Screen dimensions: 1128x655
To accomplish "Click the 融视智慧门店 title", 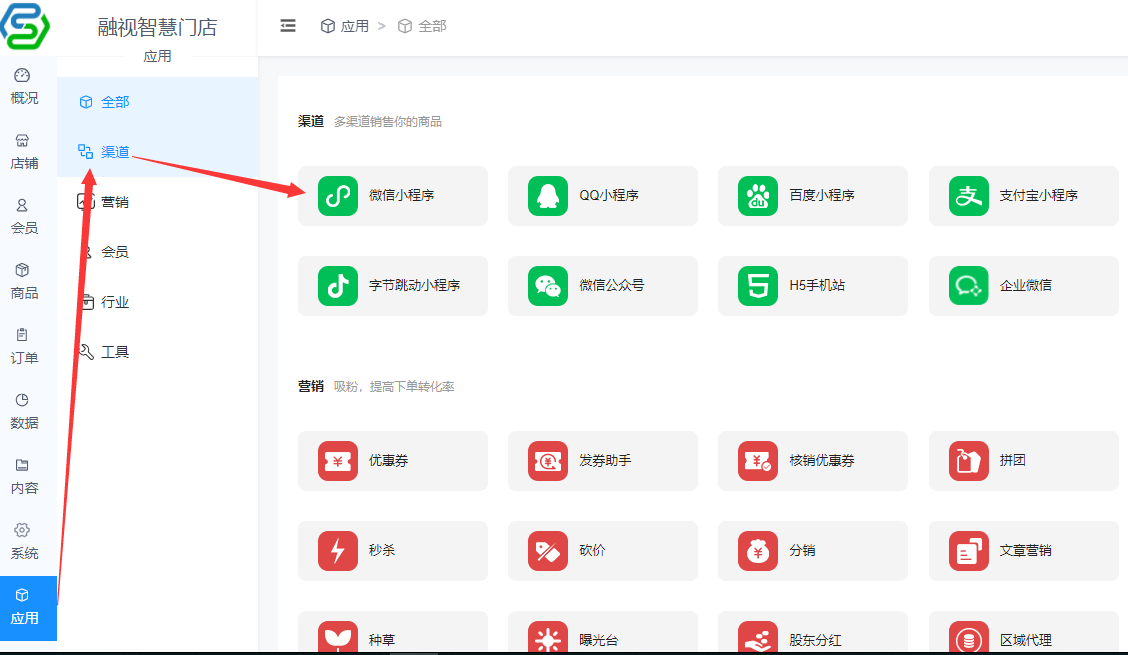I will [158, 27].
